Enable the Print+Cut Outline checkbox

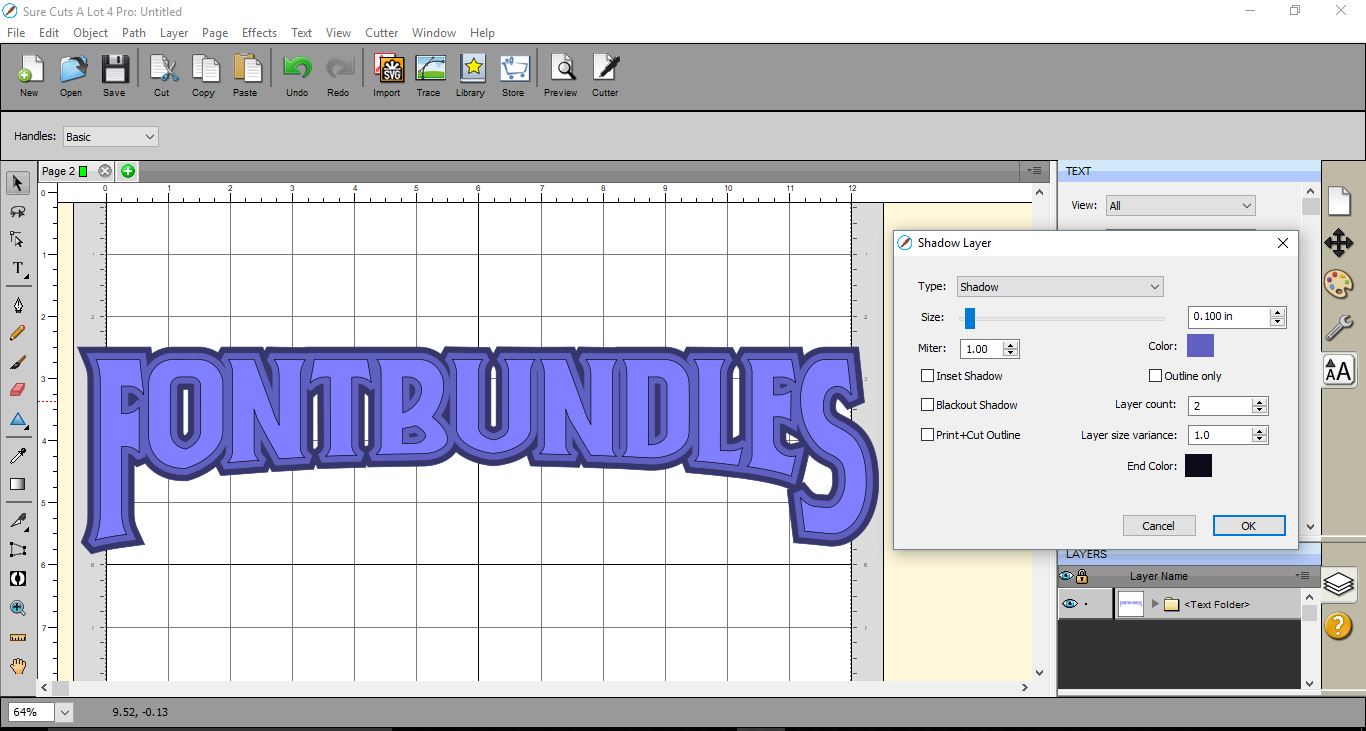[927, 435]
